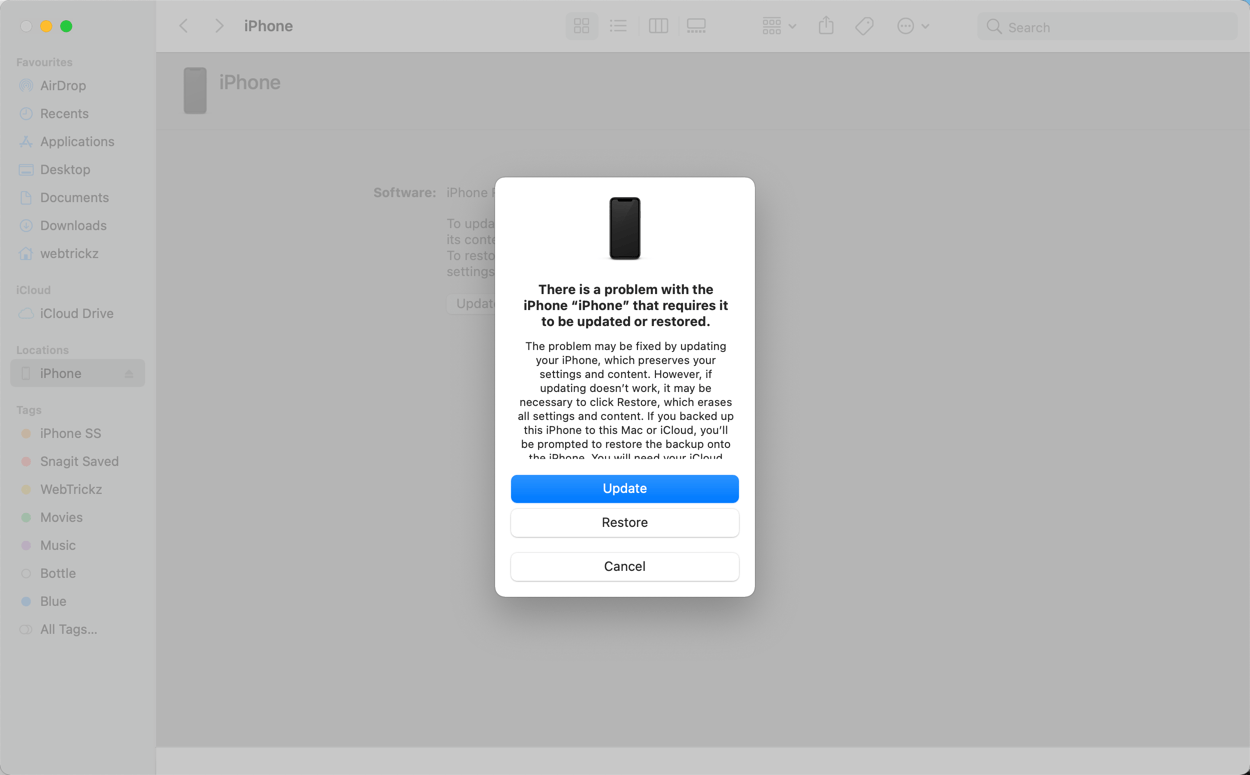Open iCloud Drive from the sidebar

click(x=76, y=314)
